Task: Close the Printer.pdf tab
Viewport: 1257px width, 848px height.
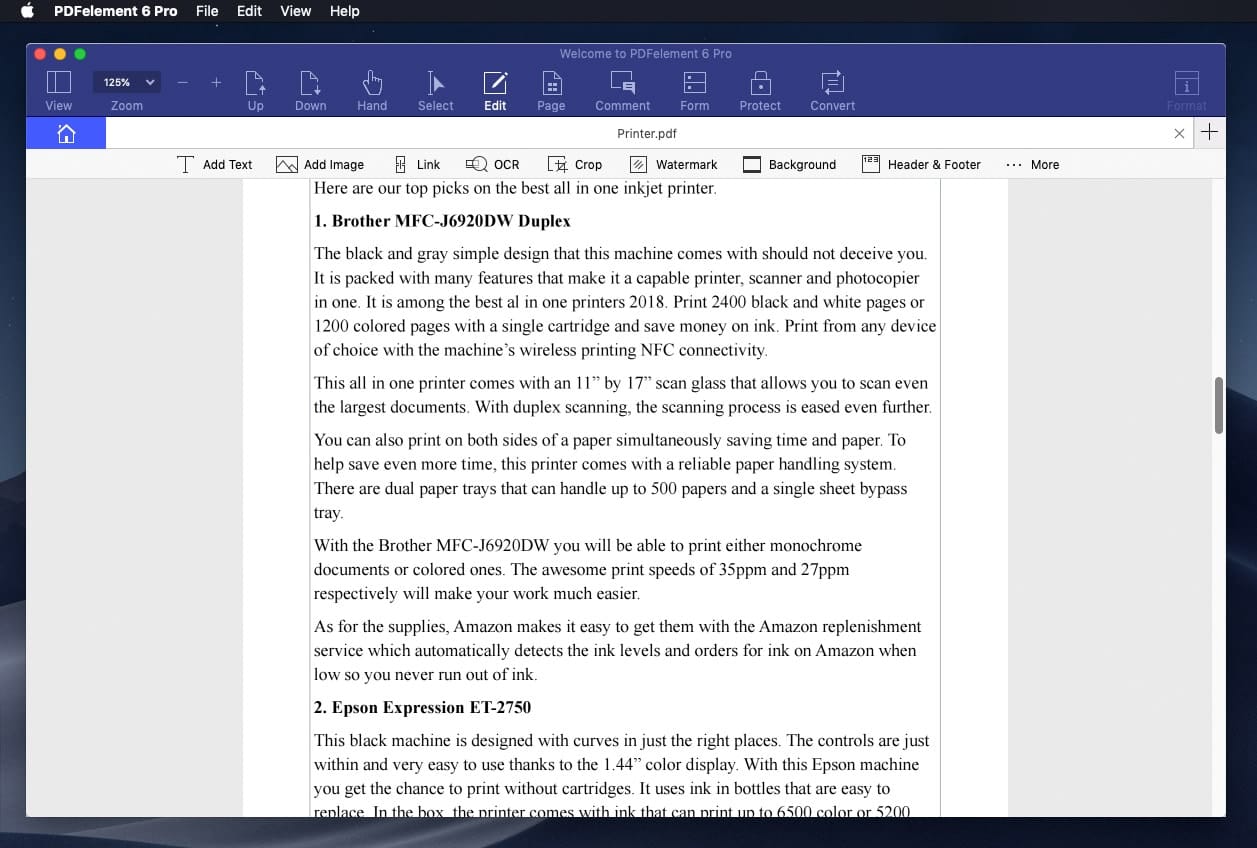Action: [1179, 133]
